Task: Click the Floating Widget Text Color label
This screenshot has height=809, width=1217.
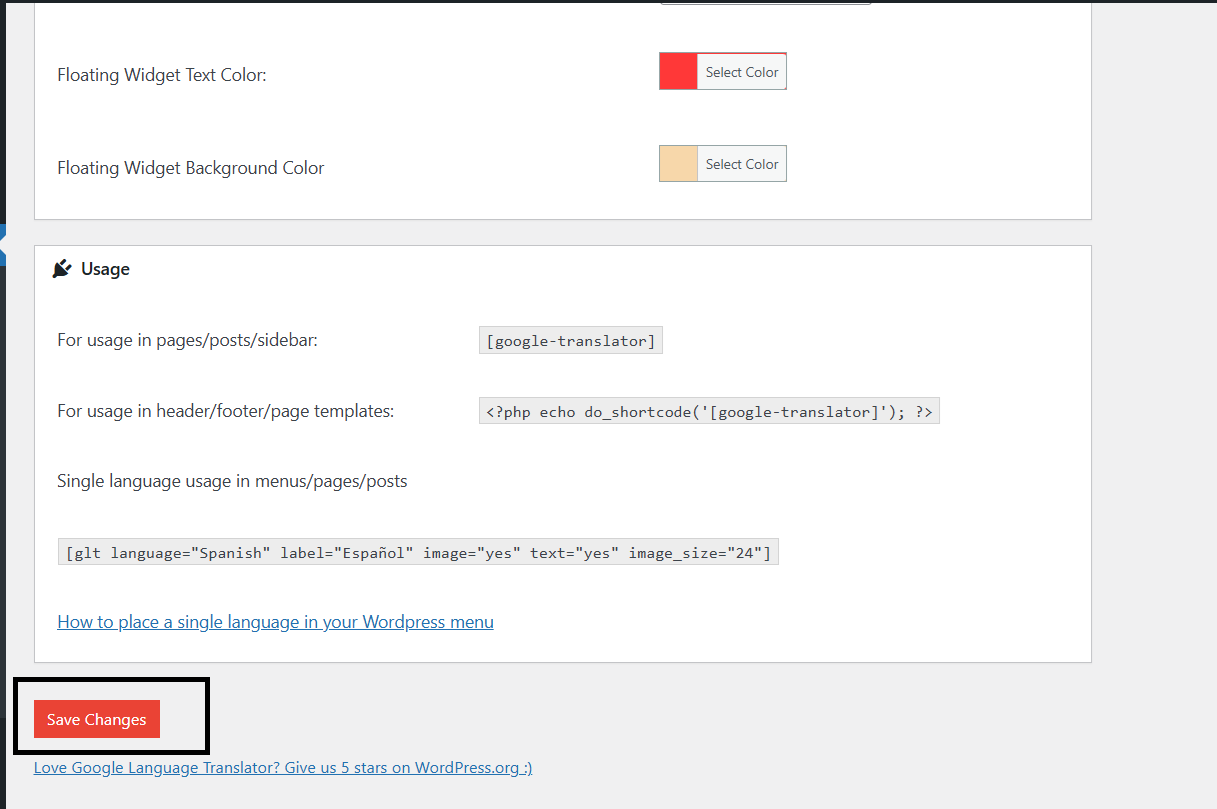Action: tap(162, 75)
